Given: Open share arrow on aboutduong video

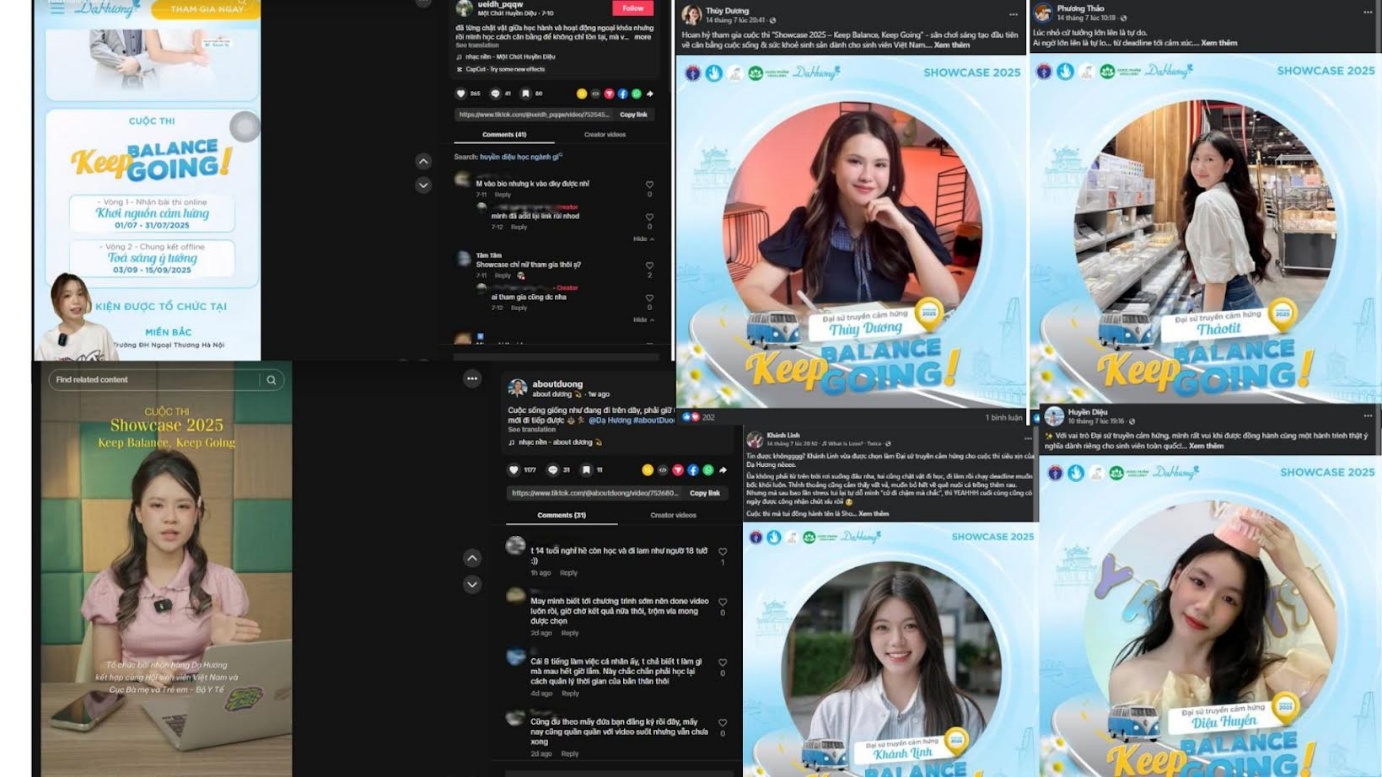Looking at the screenshot, I should tap(722, 470).
